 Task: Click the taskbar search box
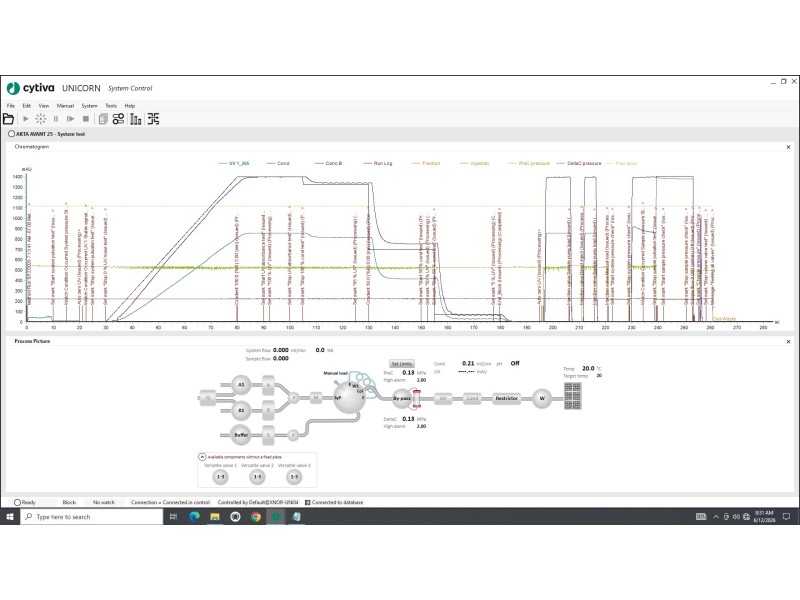click(x=92, y=516)
